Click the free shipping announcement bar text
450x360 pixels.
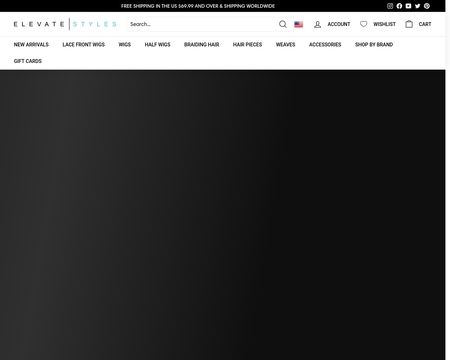coord(198,6)
